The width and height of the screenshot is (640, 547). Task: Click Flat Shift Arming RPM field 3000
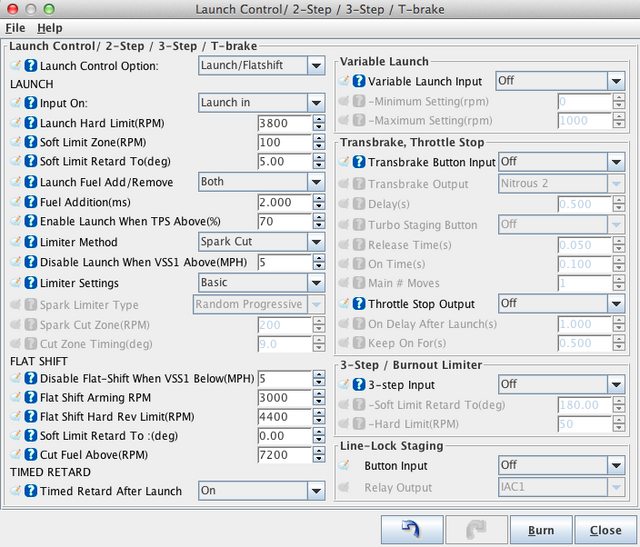coord(285,397)
